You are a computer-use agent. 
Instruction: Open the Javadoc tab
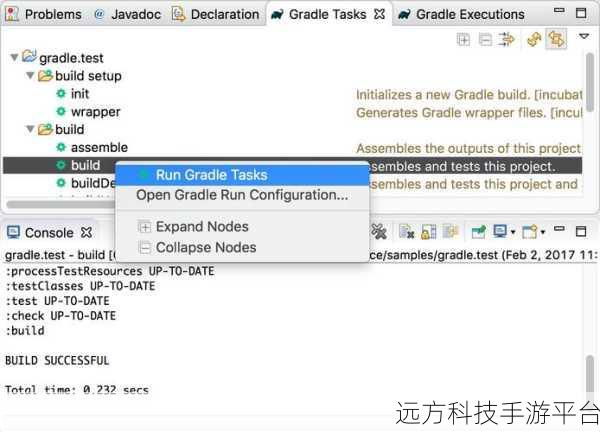[127, 14]
